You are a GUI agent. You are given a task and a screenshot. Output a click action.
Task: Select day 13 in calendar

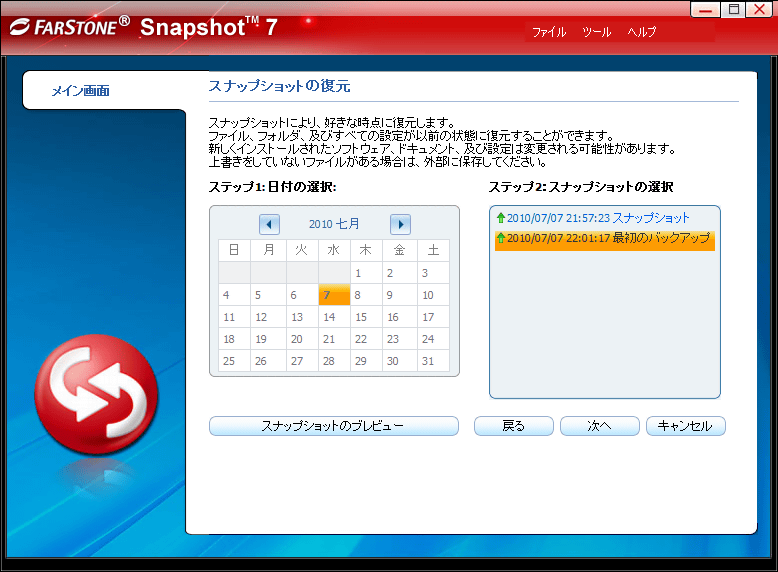click(302, 317)
